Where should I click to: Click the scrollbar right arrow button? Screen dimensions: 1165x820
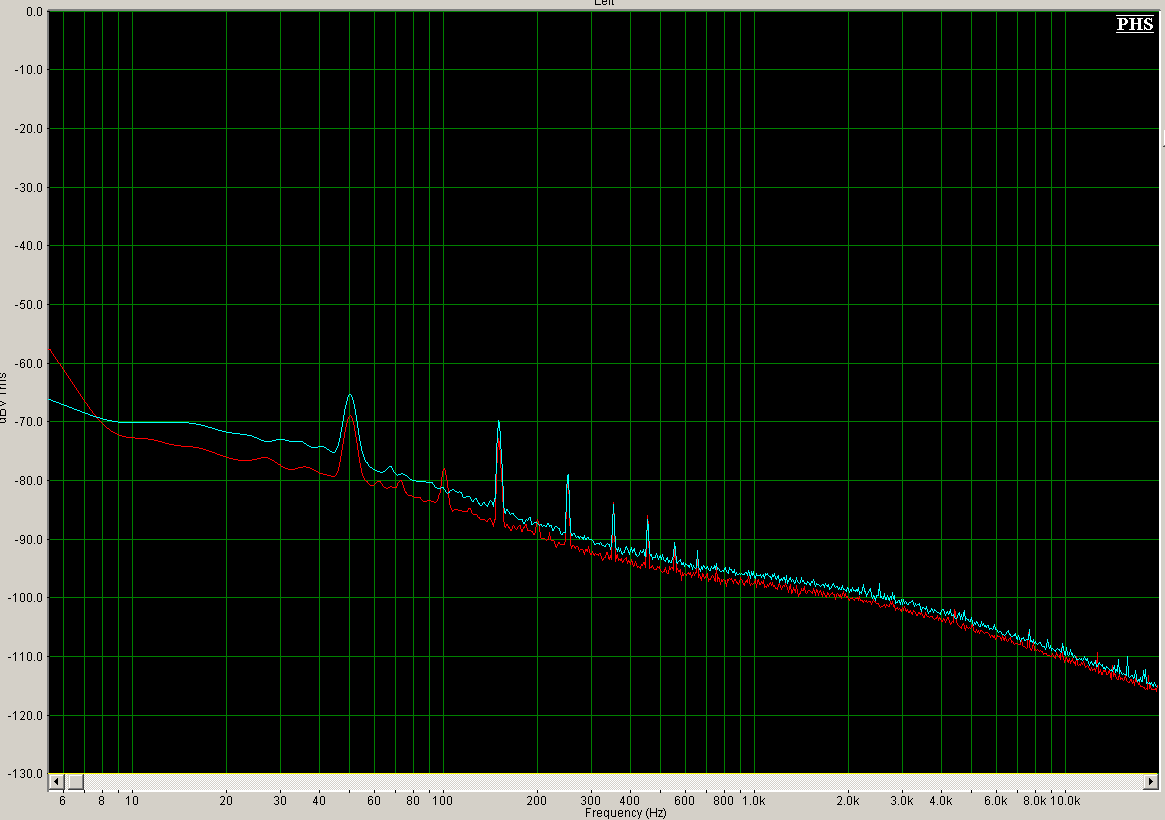coord(1150,781)
